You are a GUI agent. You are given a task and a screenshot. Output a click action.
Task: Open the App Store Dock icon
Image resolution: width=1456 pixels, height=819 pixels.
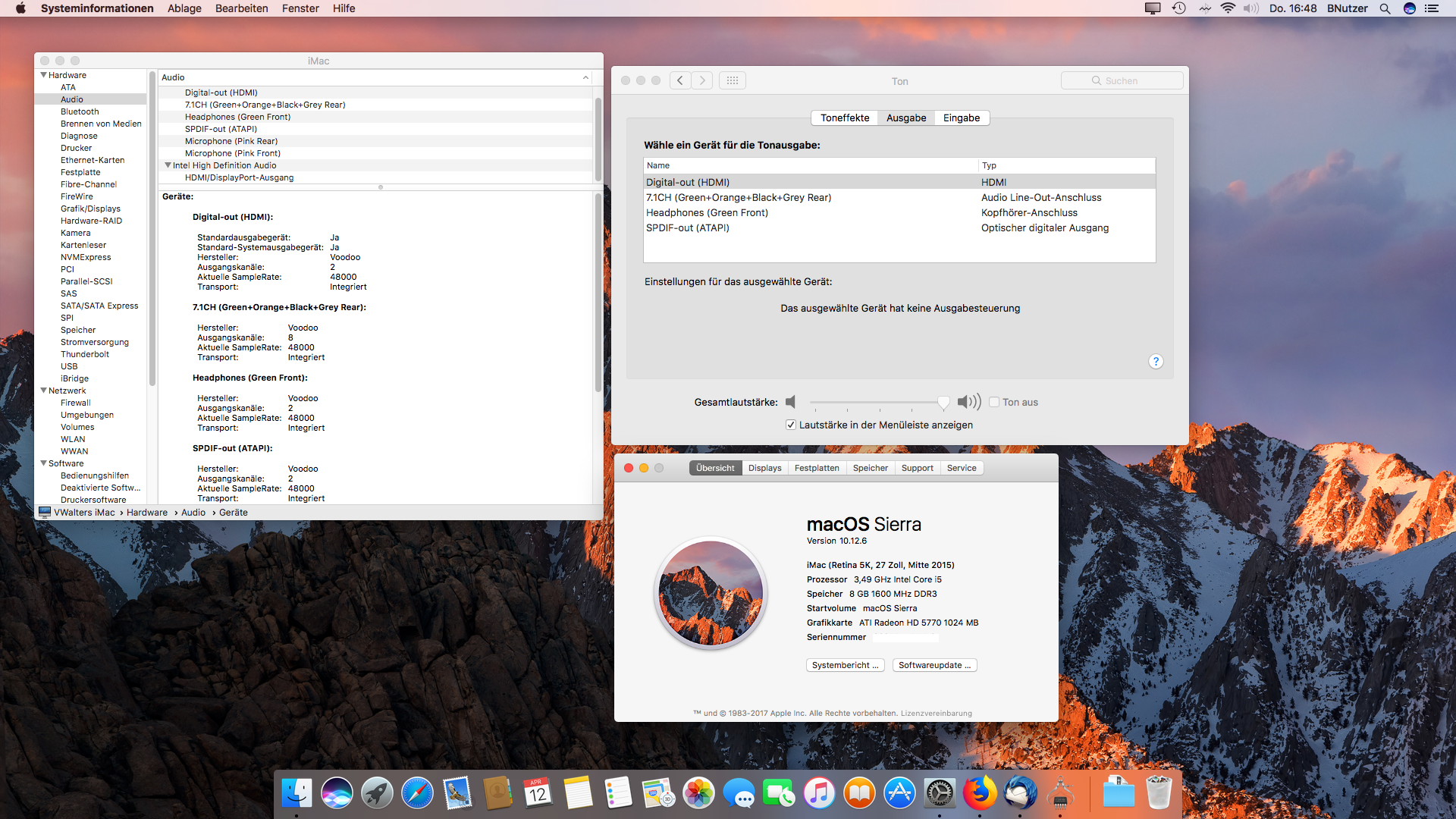[x=899, y=794]
